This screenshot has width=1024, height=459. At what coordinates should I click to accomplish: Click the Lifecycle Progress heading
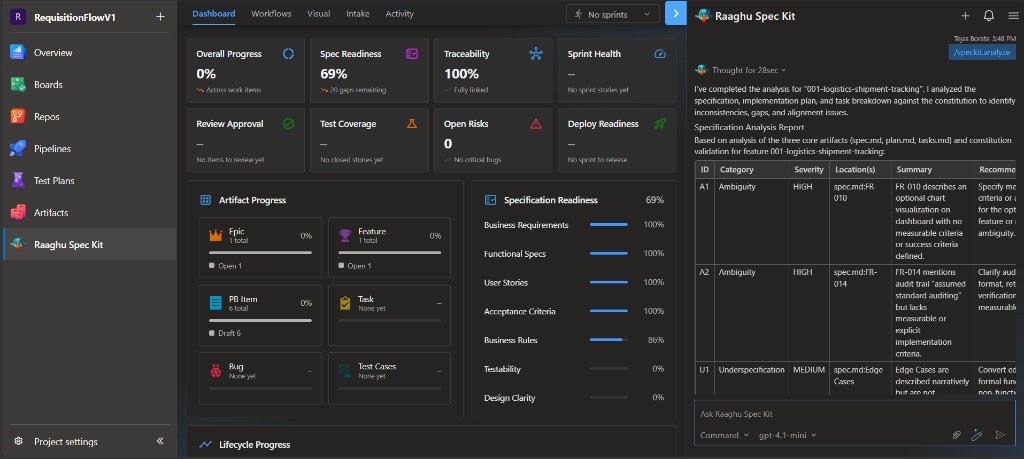[255, 445]
